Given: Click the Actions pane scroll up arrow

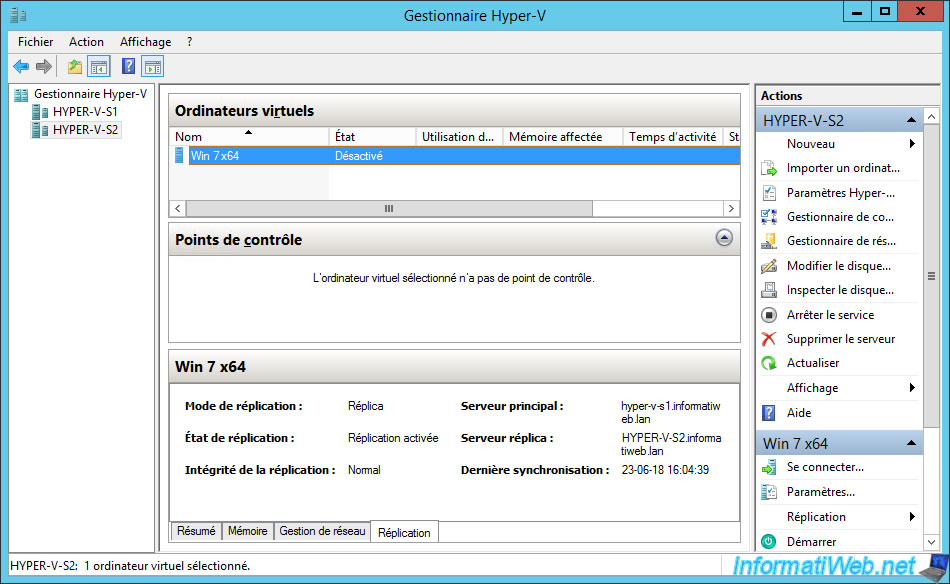Looking at the screenshot, I should [x=931, y=116].
